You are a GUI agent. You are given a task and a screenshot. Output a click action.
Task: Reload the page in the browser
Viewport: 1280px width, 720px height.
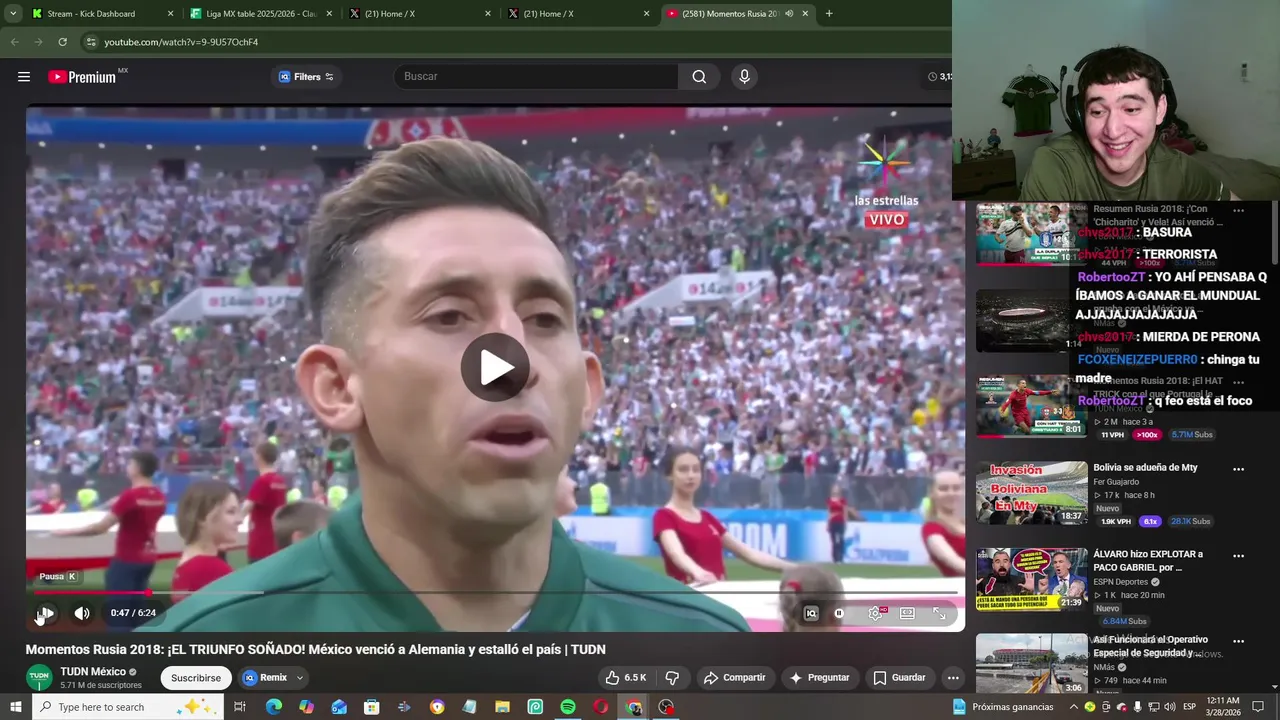coord(62,42)
